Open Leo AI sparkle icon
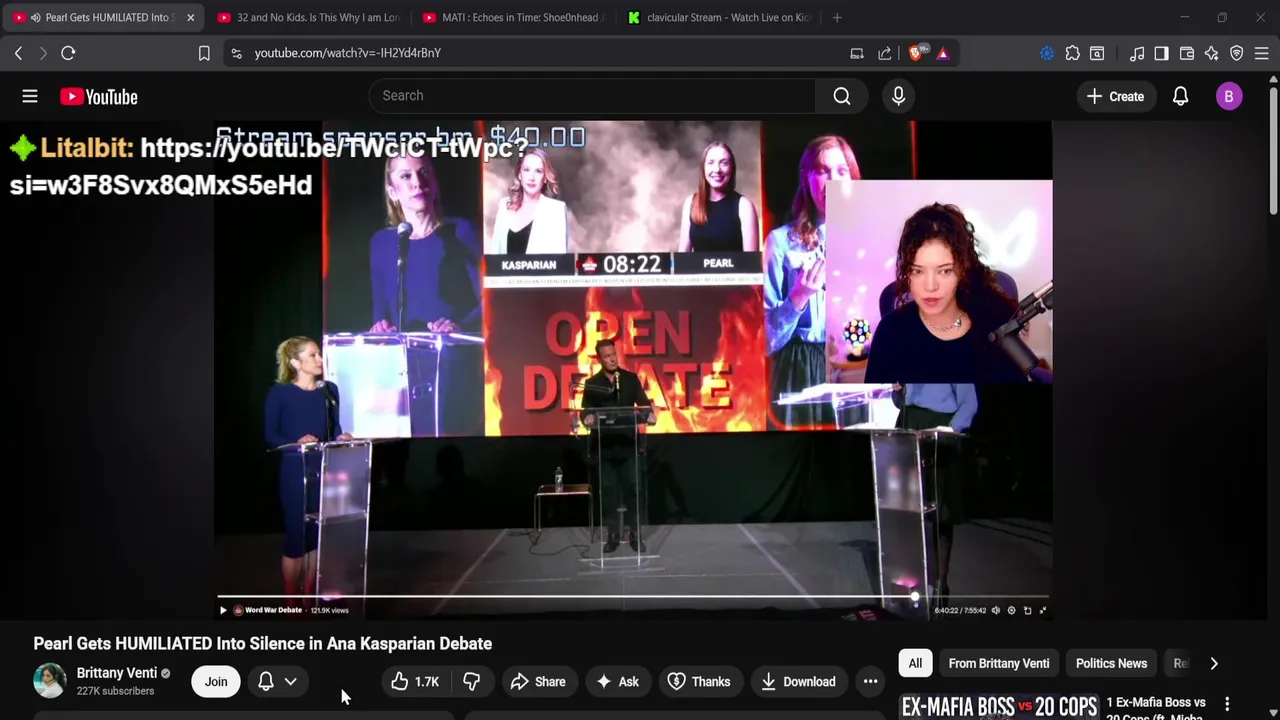 pyautogui.click(x=1212, y=53)
